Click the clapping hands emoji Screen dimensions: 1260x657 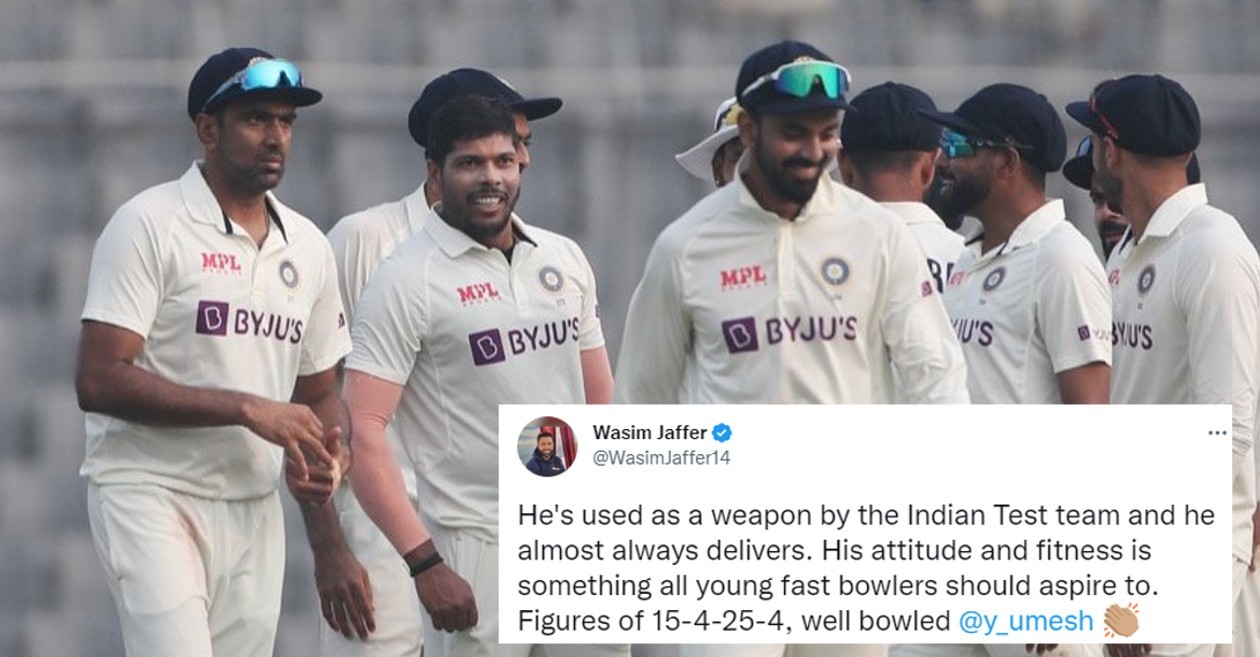click(1121, 621)
